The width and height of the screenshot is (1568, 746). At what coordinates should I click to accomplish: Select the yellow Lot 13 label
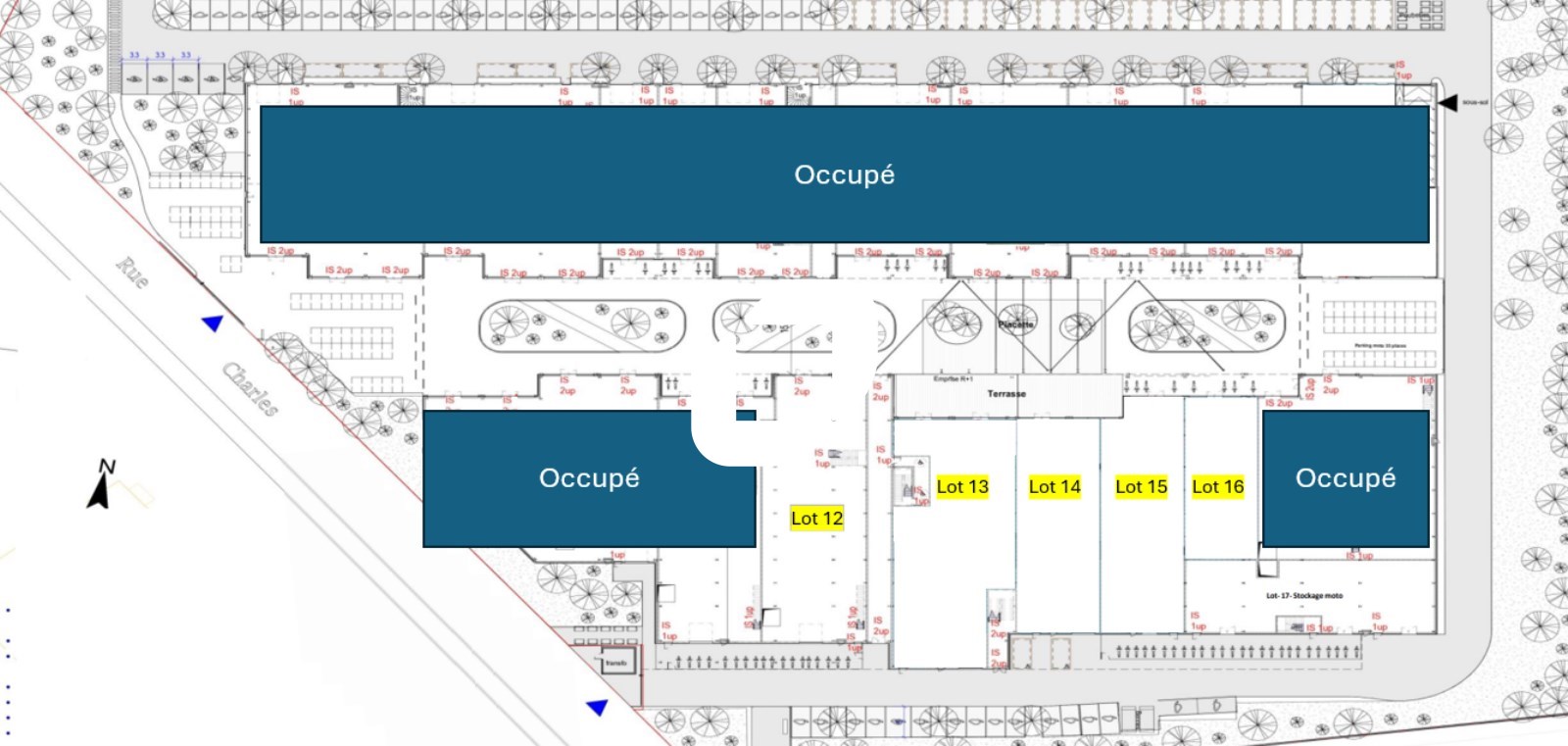tap(962, 487)
